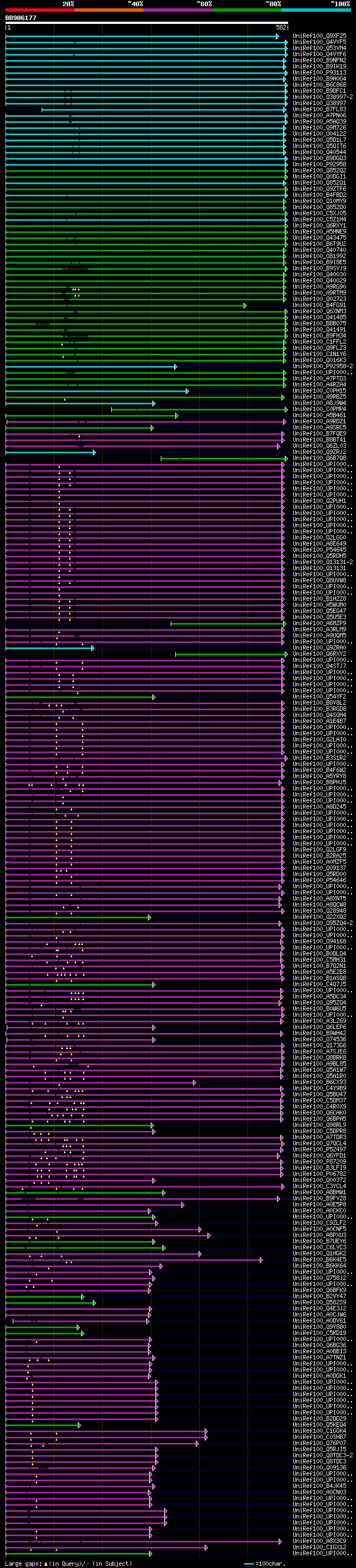
Task: Open hit label UniRef100_Q9FLZ3
Action: click(x=319, y=348)
